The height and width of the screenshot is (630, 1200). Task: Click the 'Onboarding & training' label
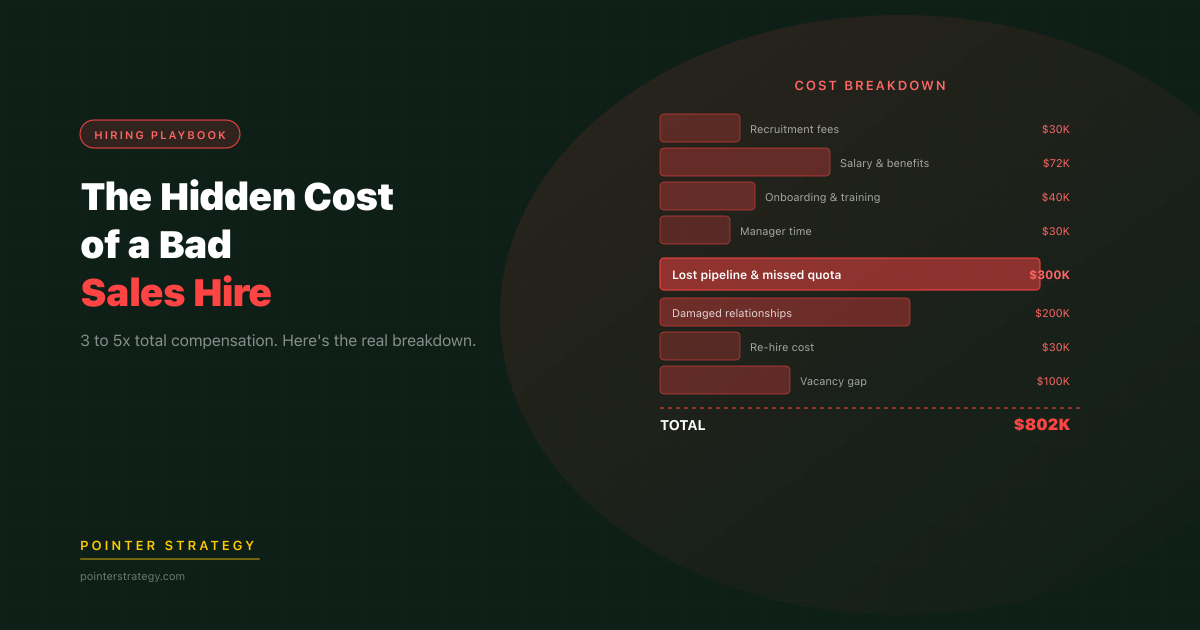click(x=822, y=197)
